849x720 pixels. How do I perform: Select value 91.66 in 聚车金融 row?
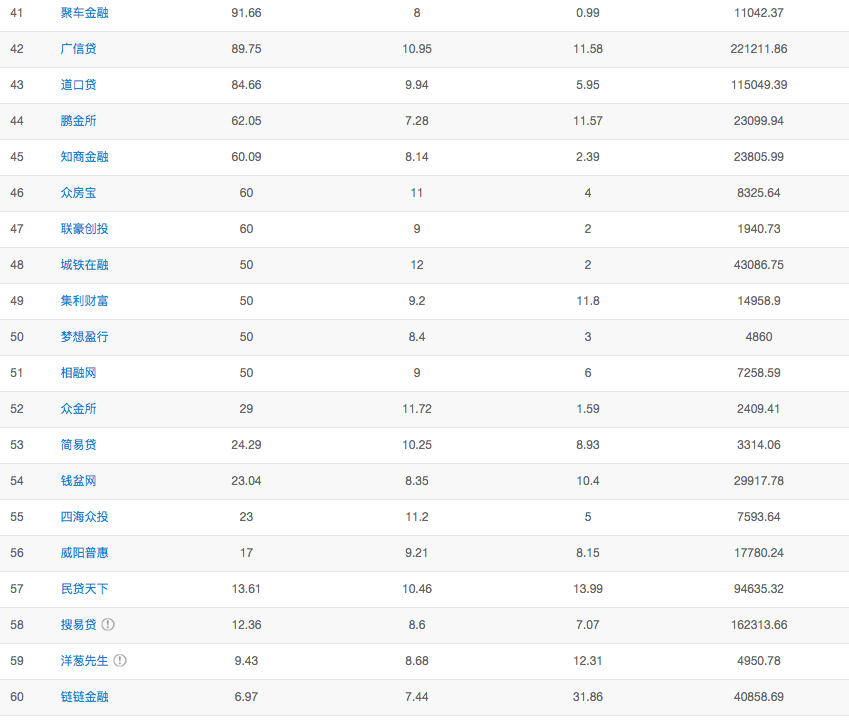click(246, 12)
